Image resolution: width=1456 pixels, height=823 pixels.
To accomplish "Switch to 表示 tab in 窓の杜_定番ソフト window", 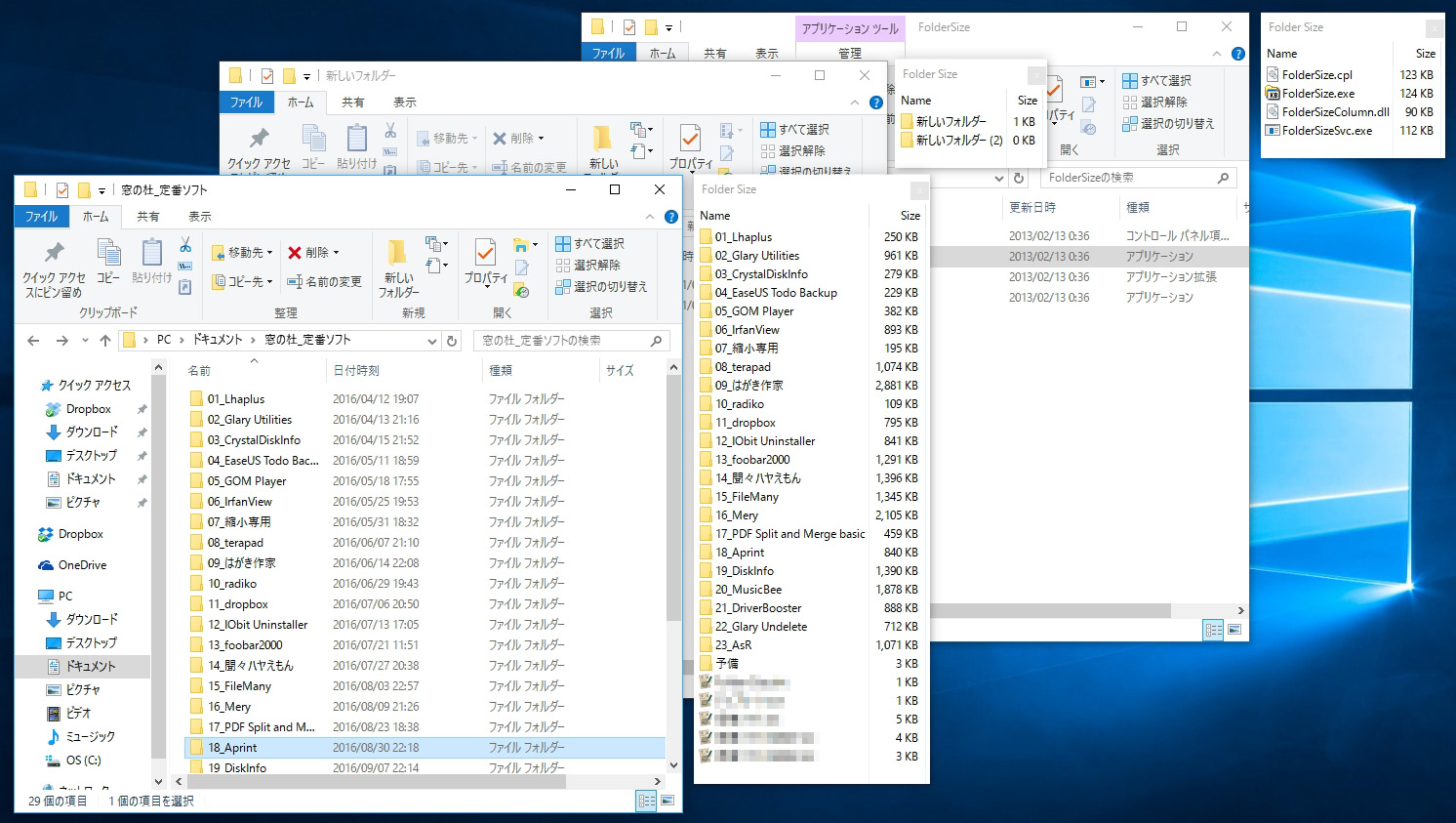I will click(x=199, y=217).
